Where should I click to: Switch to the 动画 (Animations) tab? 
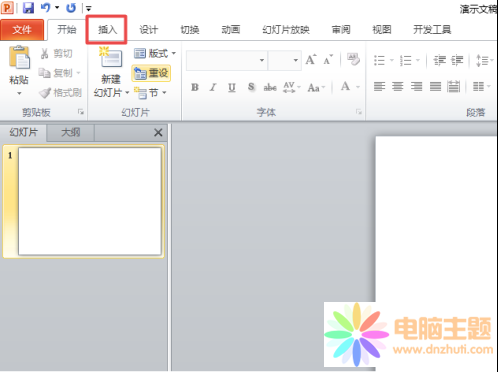coord(231,30)
